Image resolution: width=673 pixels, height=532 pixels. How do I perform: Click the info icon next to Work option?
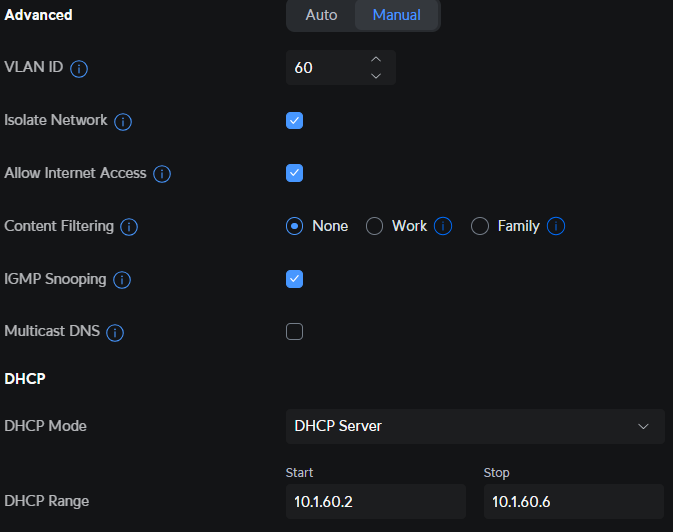(443, 226)
